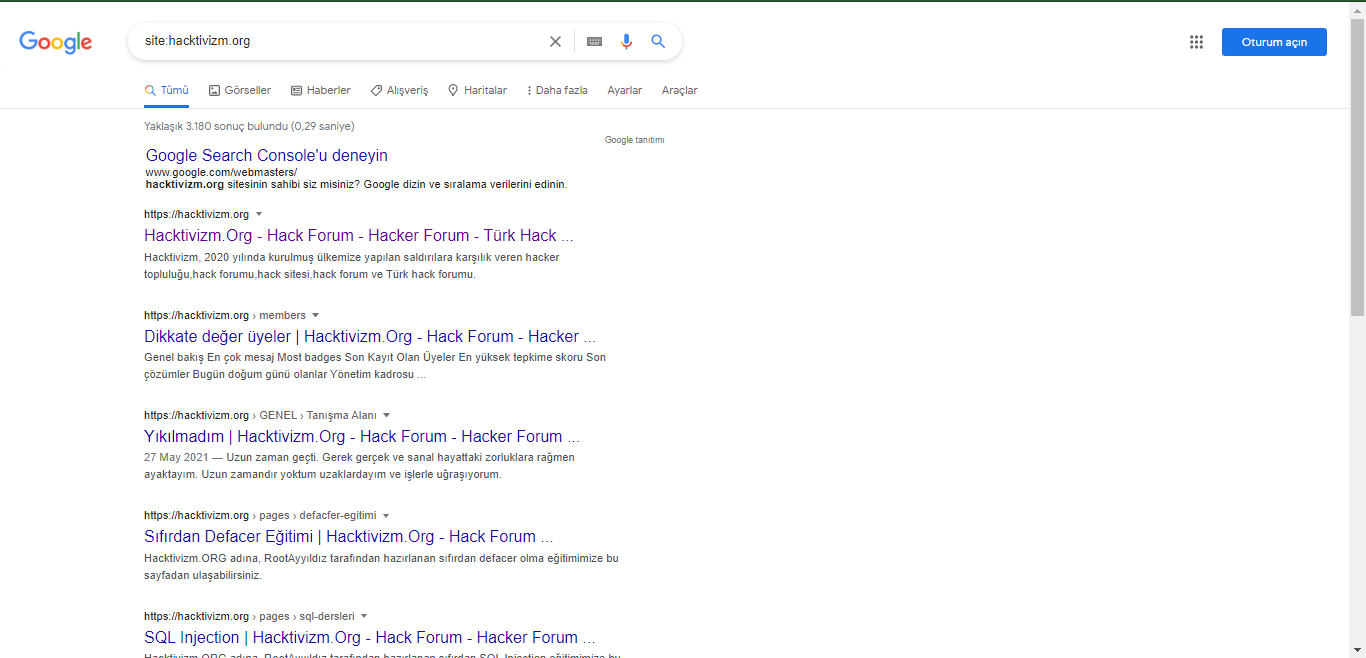Click the Alışveriş tag icon
Image resolution: width=1366 pixels, height=658 pixels.
[x=376, y=90]
